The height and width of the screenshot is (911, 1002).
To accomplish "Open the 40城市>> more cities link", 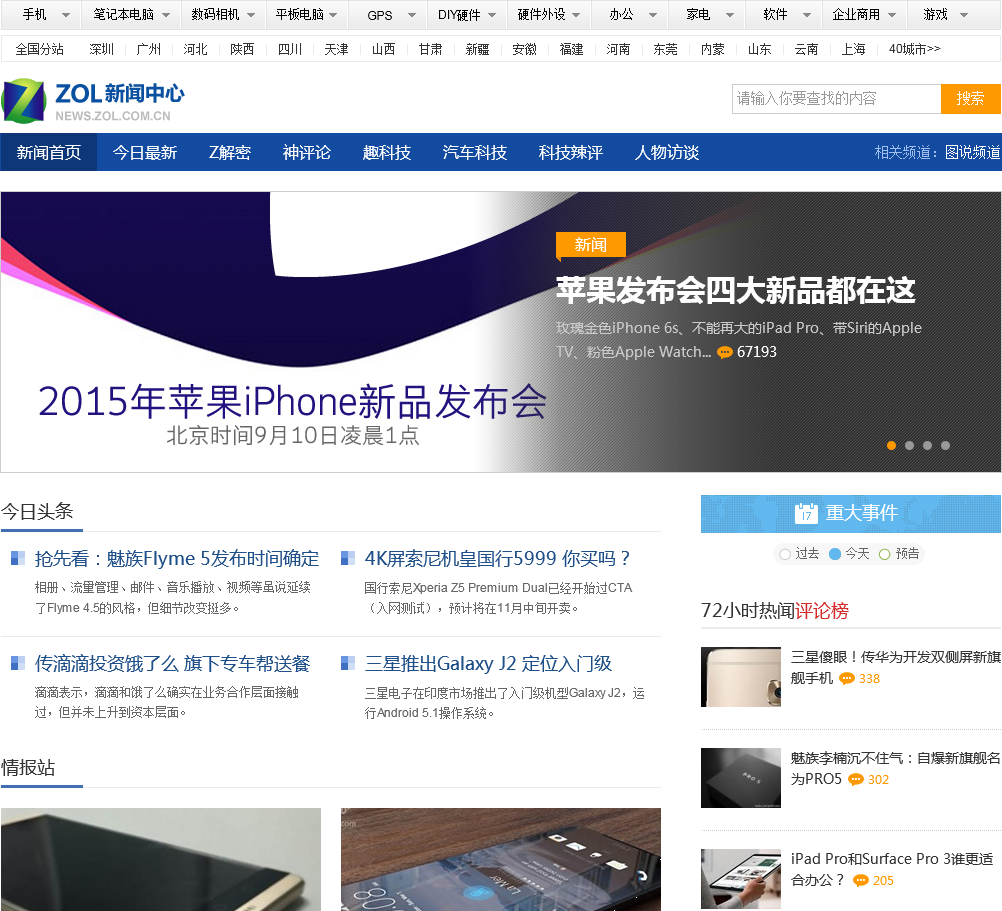I will pos(914,49).
